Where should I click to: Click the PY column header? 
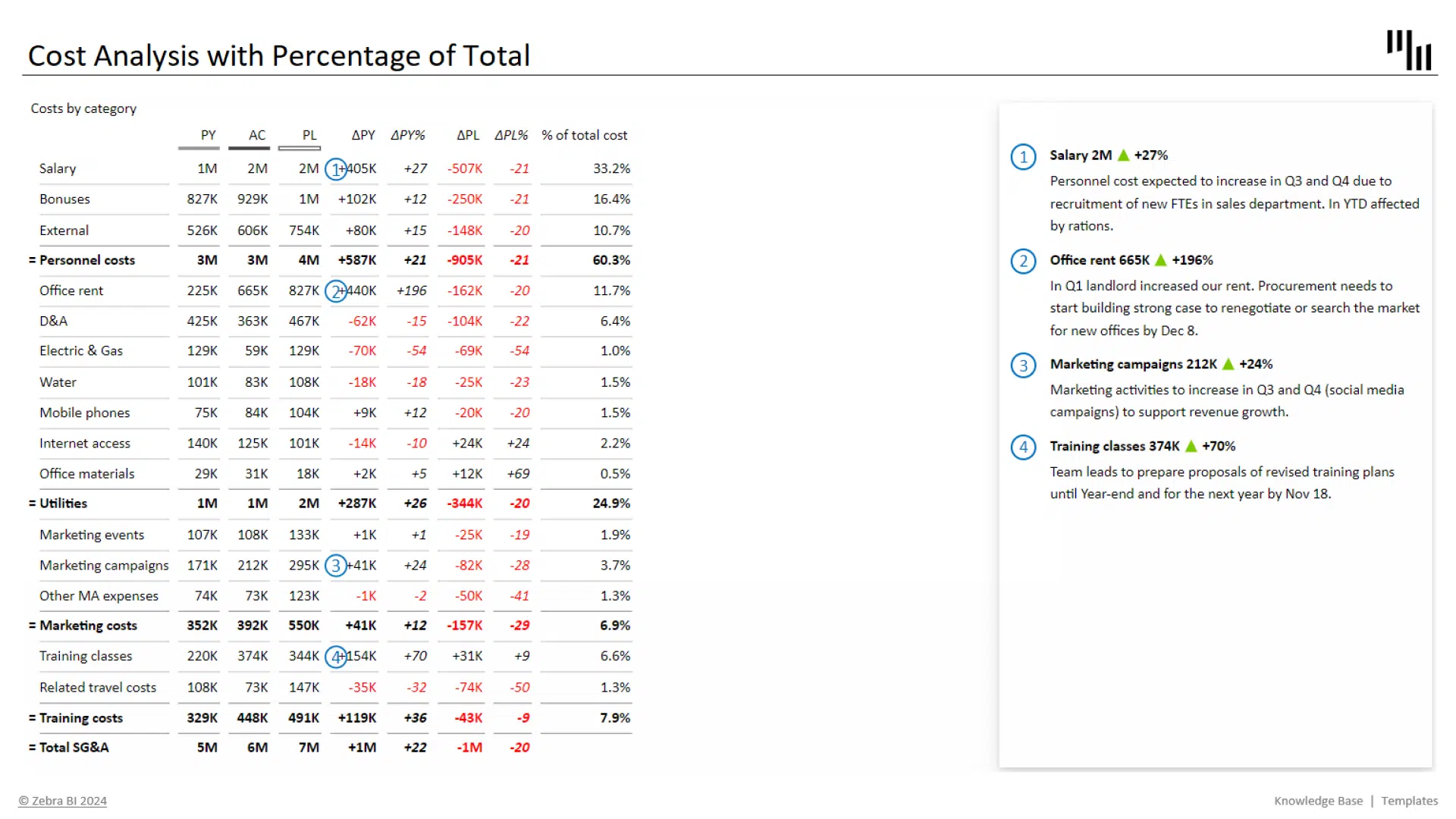(x=208, y=135)
